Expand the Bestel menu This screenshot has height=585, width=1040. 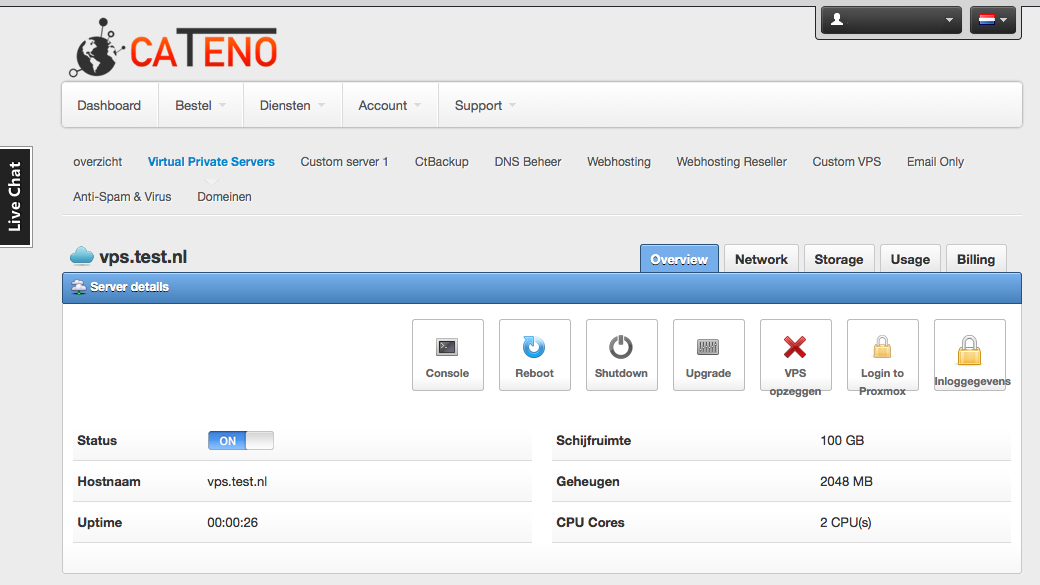click(x=200, y=105)
